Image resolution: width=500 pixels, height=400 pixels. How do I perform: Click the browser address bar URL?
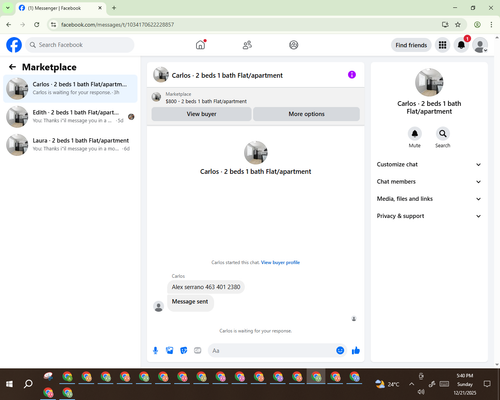(x=117, y=24)
